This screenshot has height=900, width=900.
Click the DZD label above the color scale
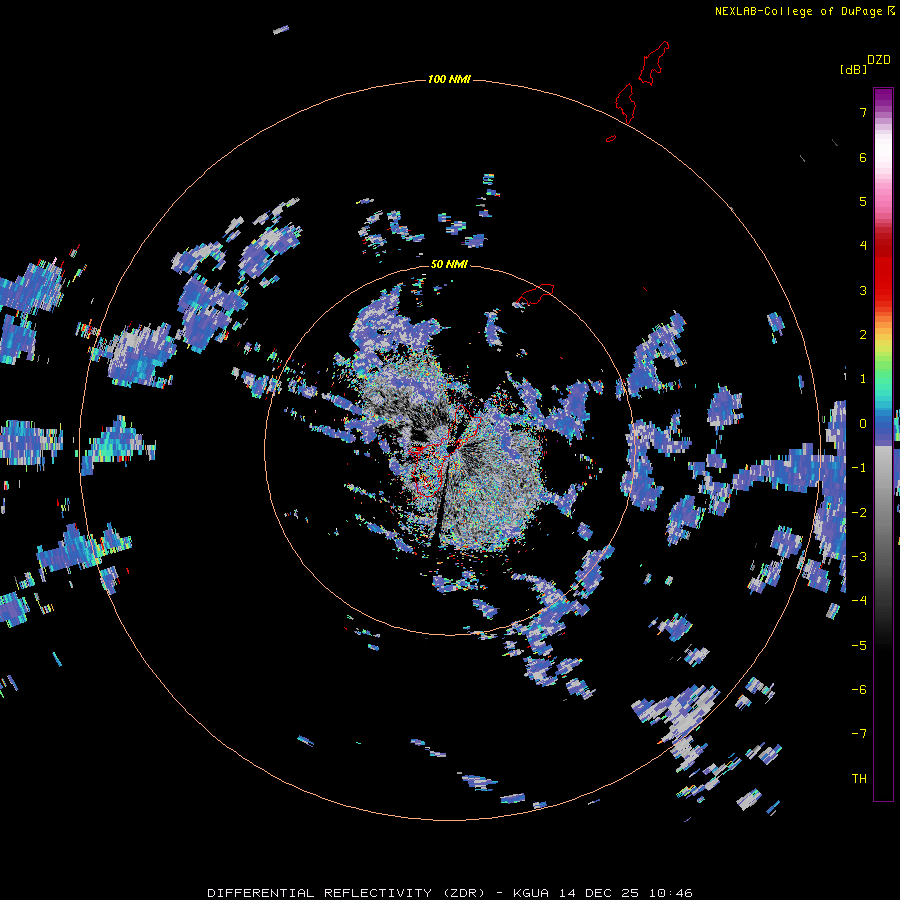click(x=879, y=60)
